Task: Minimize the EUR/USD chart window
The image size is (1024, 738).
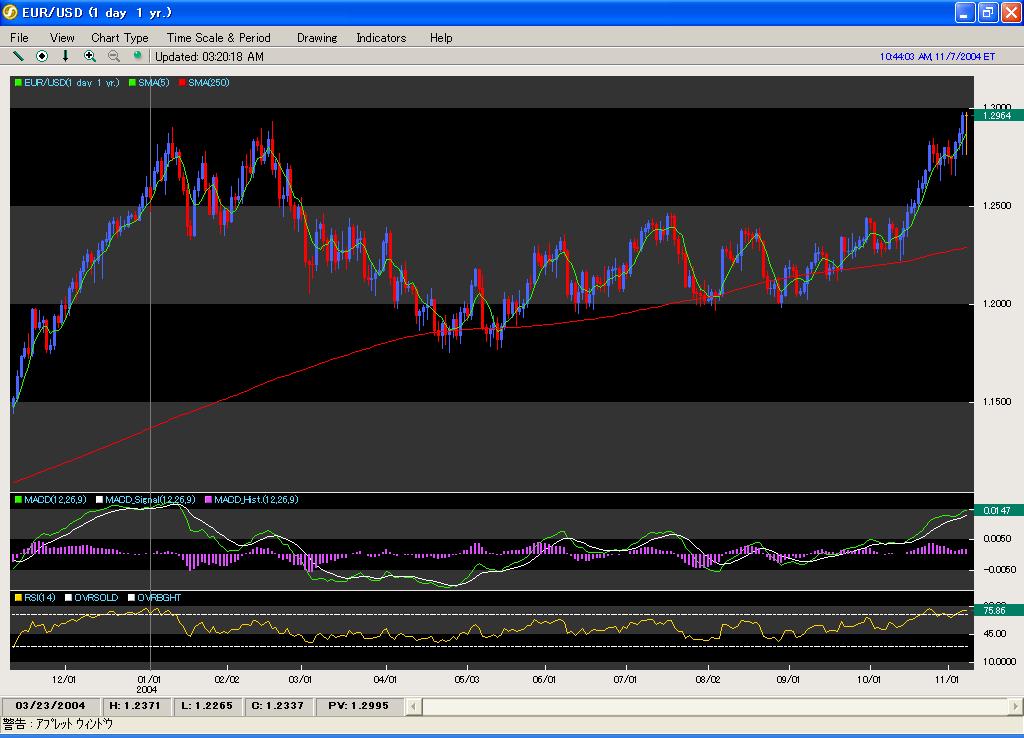Action: click(x=965, y=12)
